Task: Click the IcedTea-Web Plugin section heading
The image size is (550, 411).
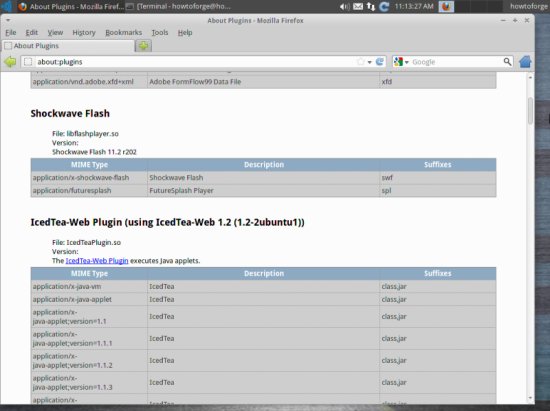Action: pyautogui.click(x=168, y=222)
